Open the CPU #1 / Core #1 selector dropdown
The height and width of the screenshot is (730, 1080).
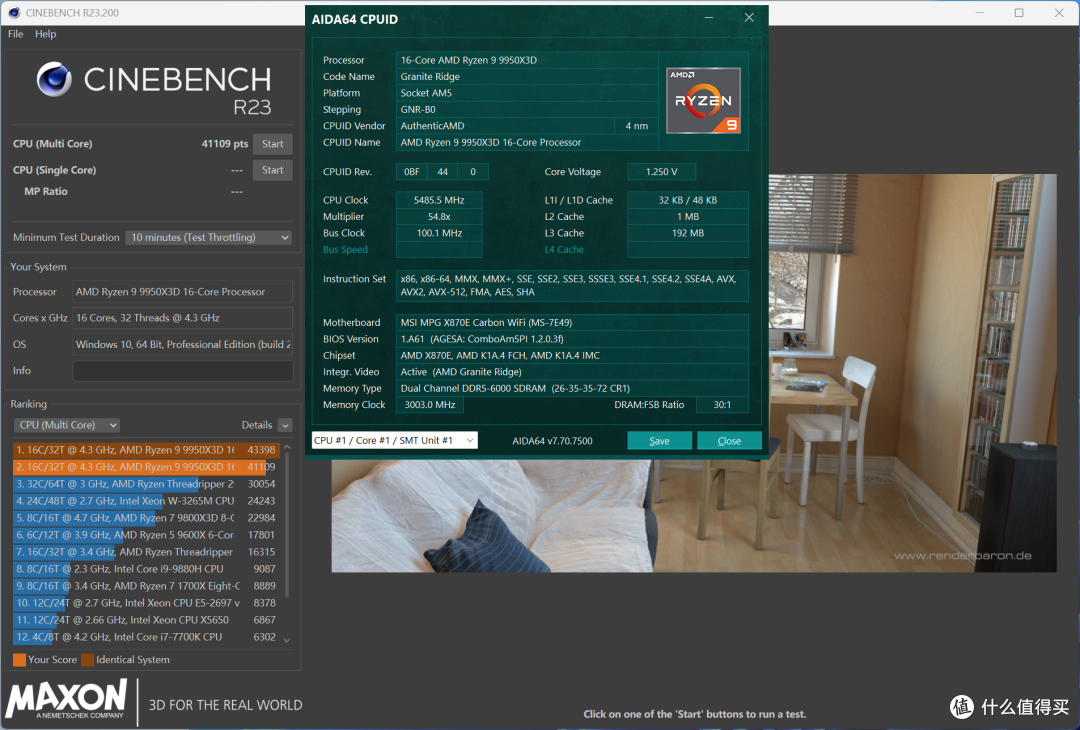click(395, 441)
